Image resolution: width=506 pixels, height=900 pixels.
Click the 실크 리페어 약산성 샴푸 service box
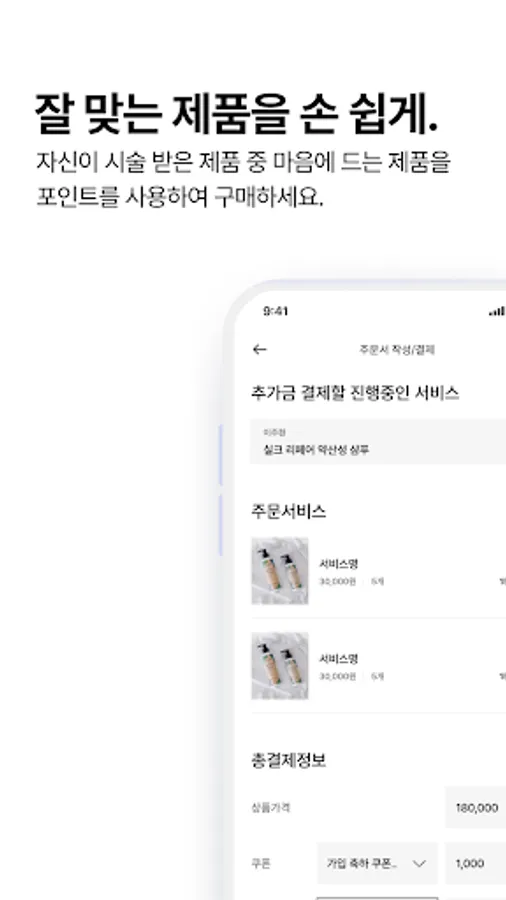[378, 441]
